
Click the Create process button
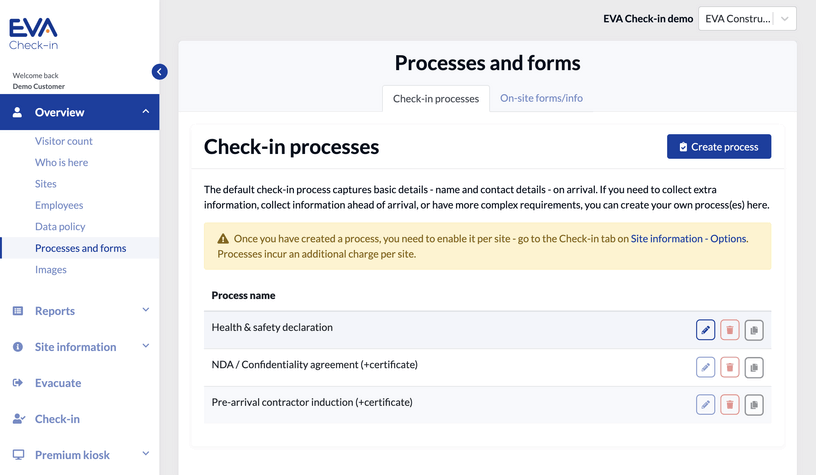[718, 147]
